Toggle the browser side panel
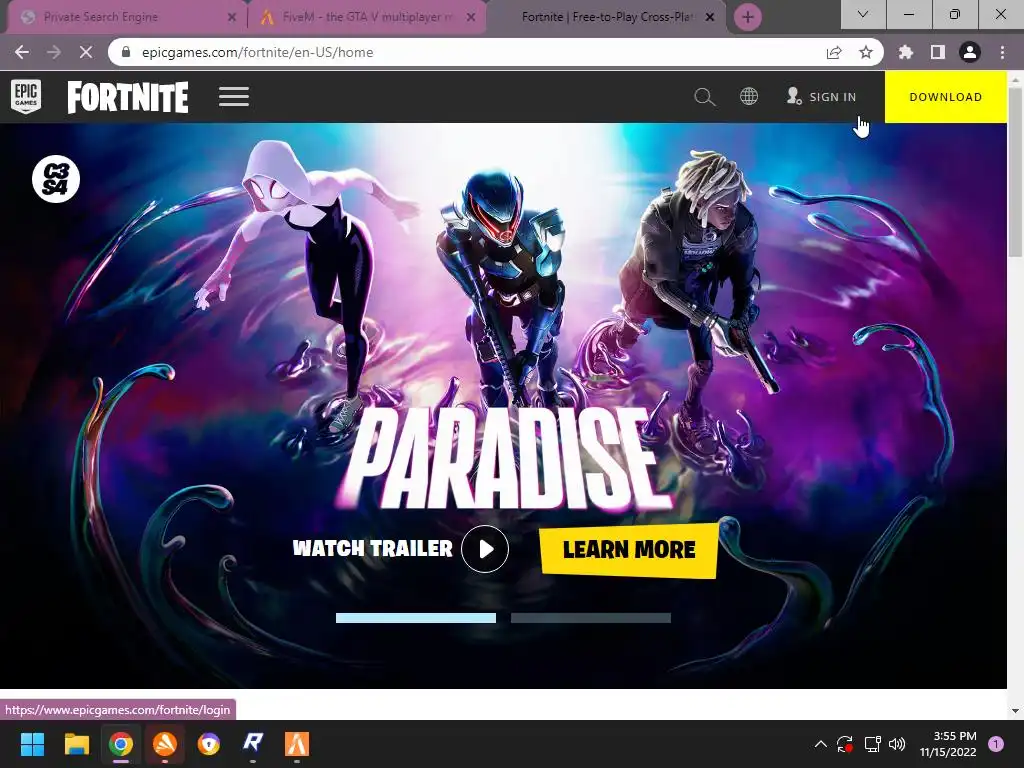This screenshot has width=1024, height=768. click(938, 52)
